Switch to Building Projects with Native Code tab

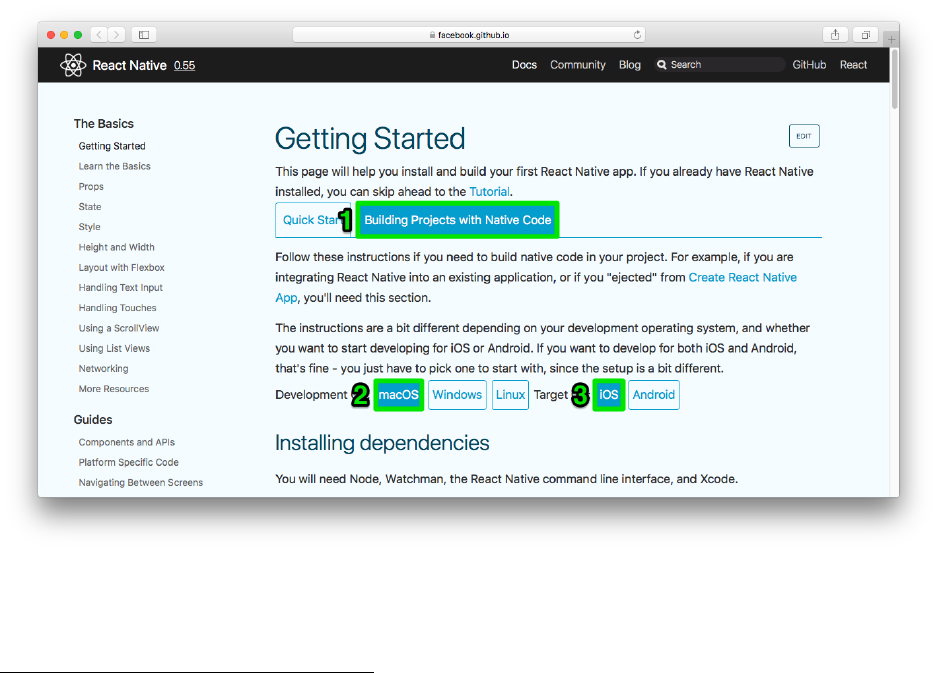point(458,220)
